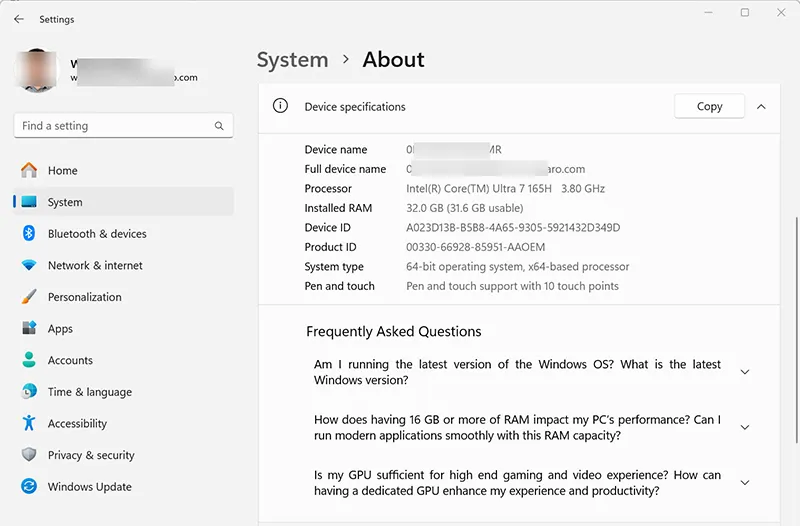Minimize the Settings window

[709, 13]
